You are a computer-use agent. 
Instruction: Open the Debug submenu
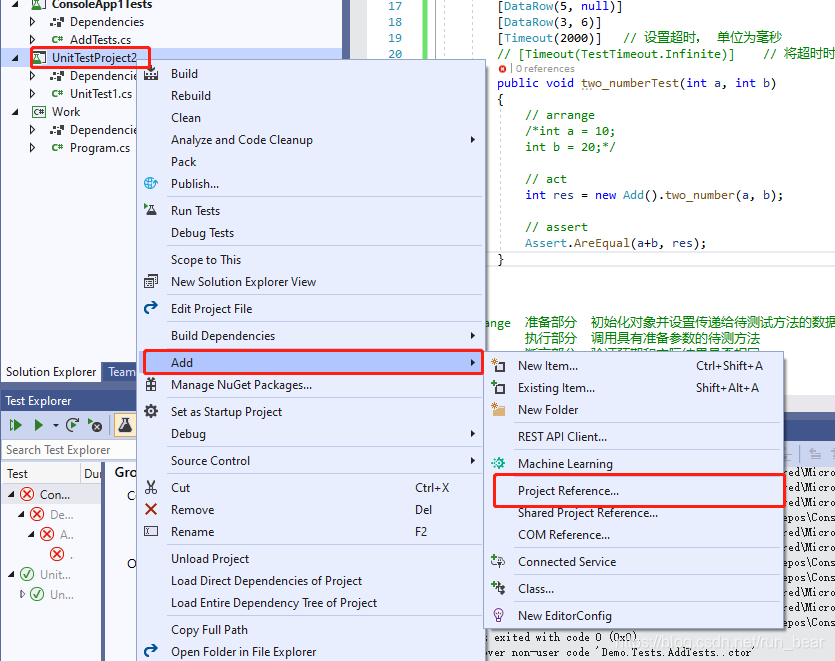[x=312, y=434]
